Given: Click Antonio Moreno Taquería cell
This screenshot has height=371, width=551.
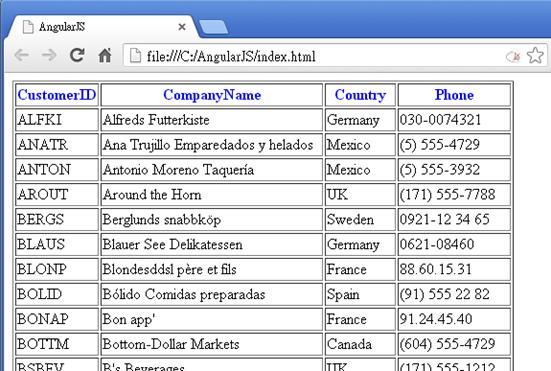Looking at the screenshot, I should (x=212, y=170).
